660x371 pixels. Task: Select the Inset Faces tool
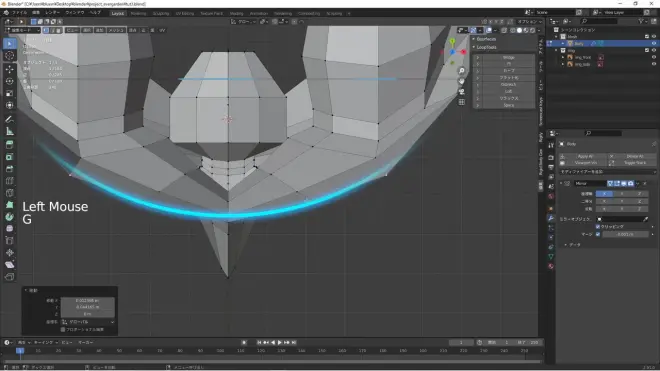(10, 157)
